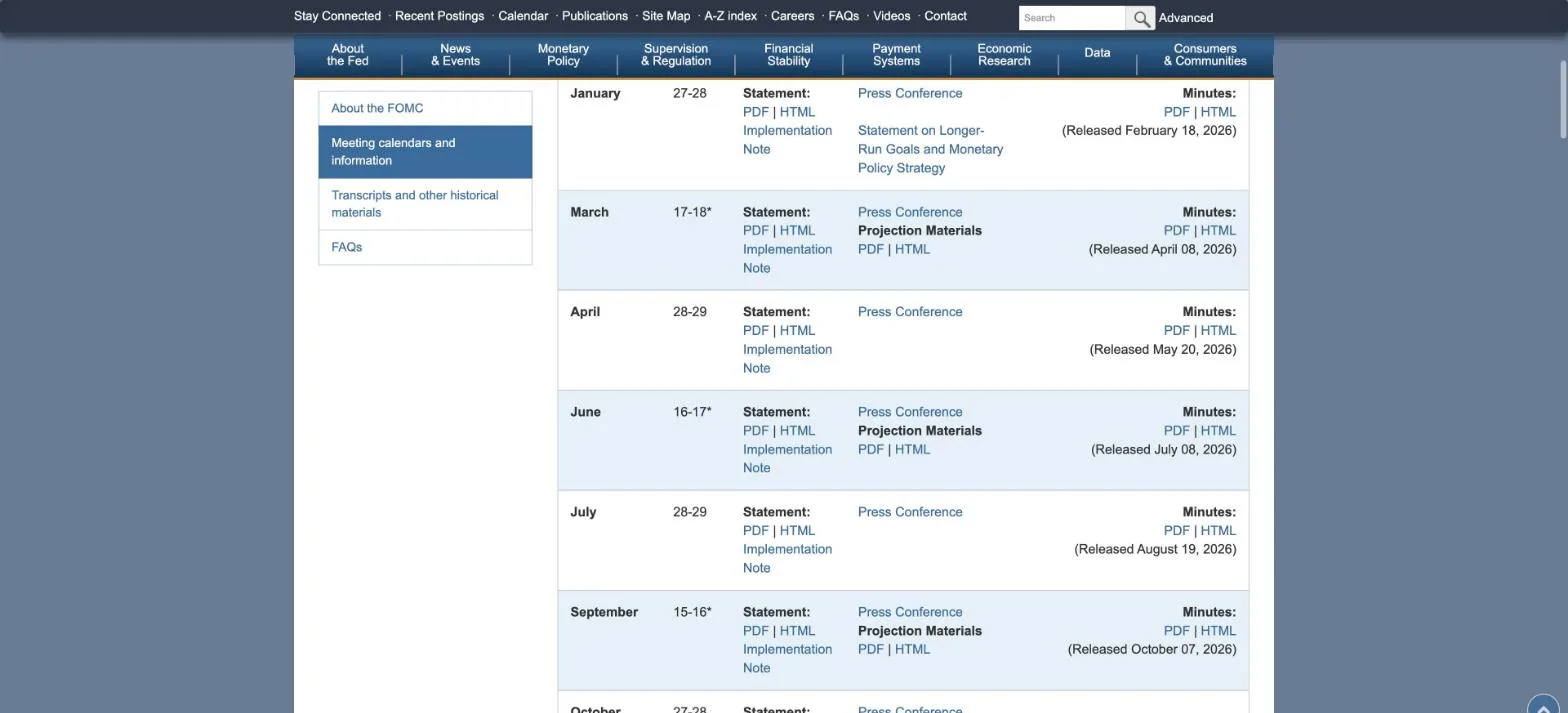Open the Consumers & Communities menu

(x=1205, y=55)
